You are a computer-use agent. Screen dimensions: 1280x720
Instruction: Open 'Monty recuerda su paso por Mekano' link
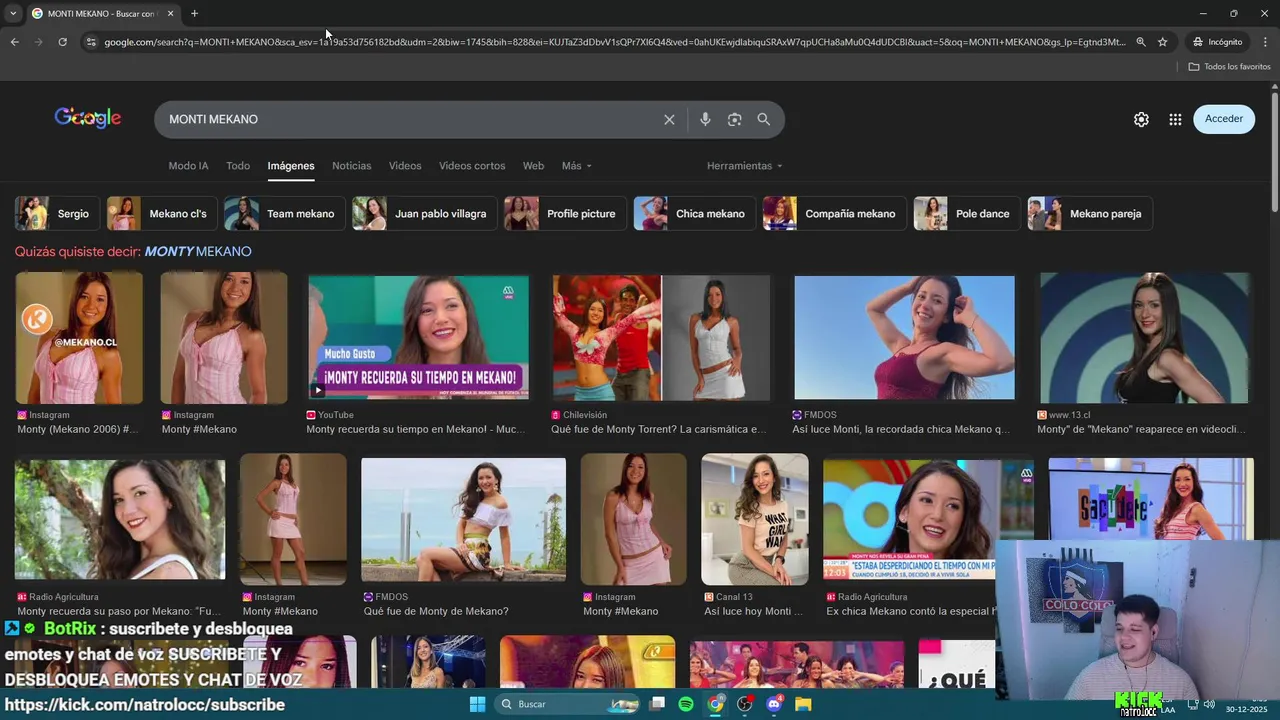point(119,611)
